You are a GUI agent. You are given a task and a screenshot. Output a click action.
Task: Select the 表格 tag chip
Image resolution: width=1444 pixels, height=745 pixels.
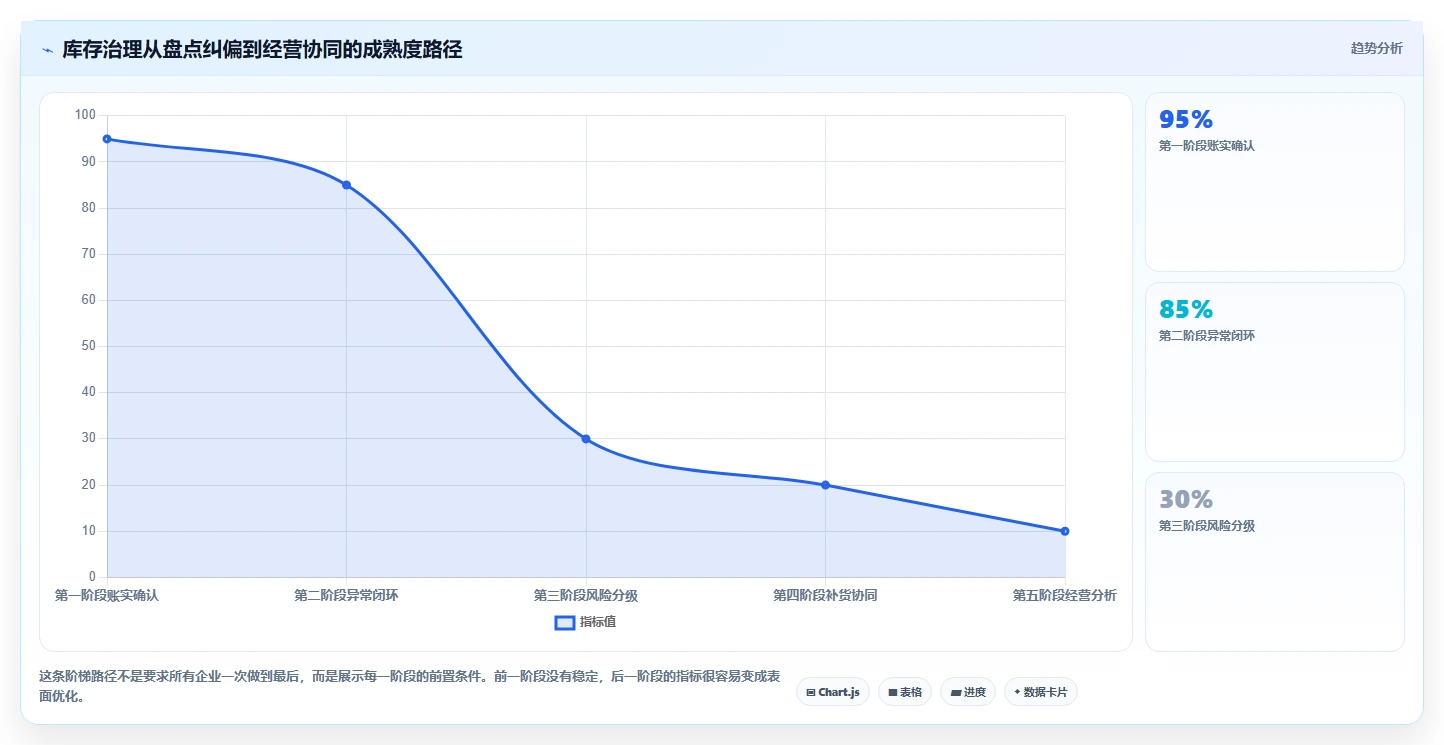coord(905,692)
